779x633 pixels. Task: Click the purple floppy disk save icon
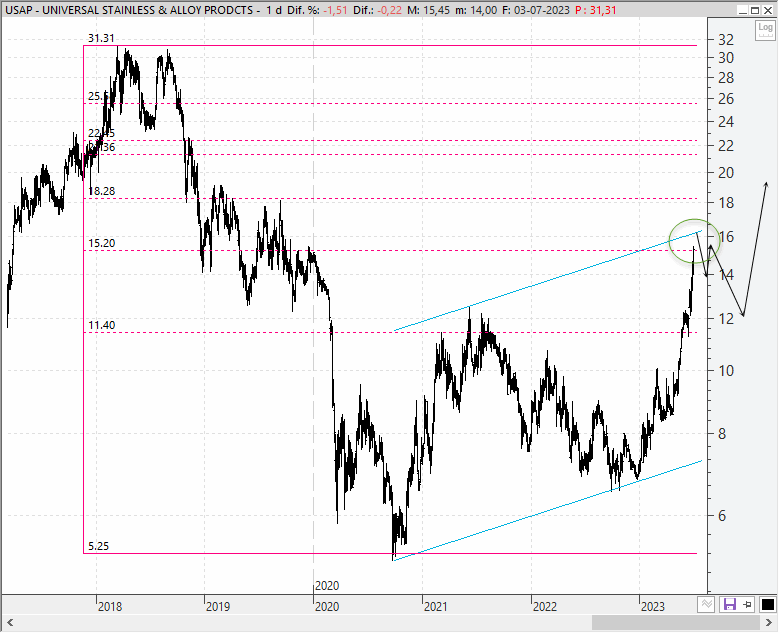(729, 605)
